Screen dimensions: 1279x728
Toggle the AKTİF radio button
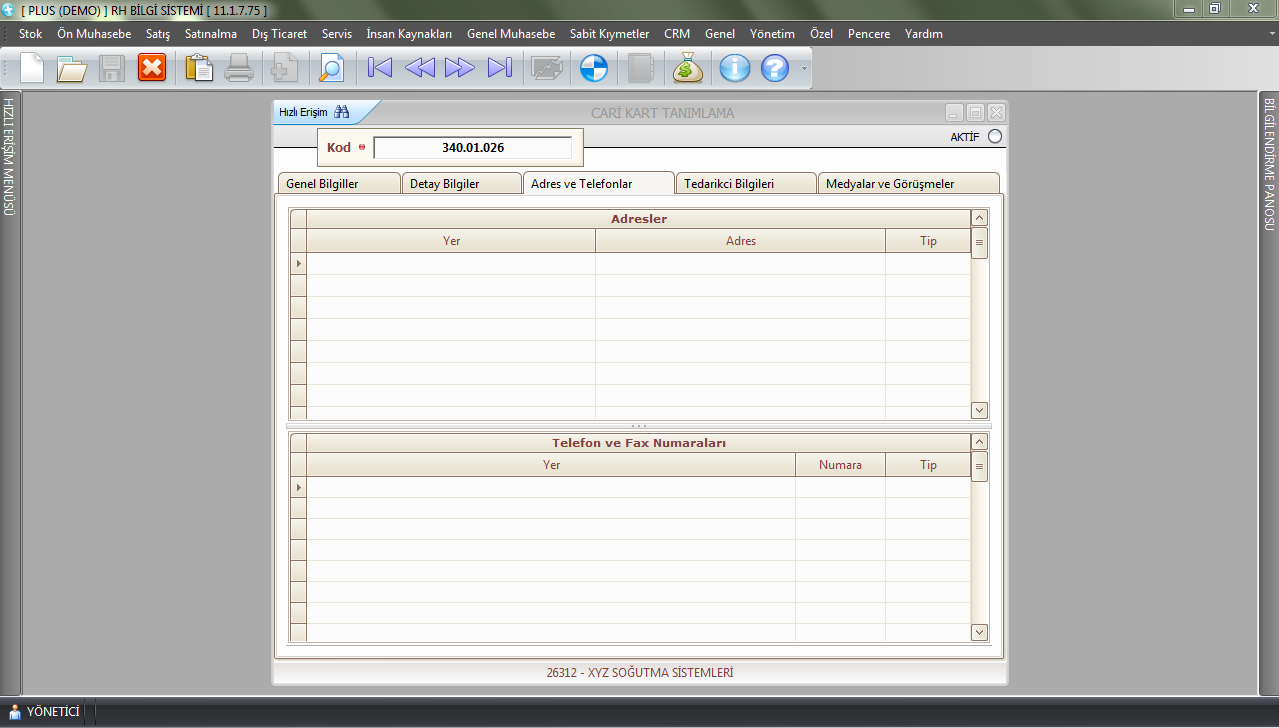click(994, 137)
